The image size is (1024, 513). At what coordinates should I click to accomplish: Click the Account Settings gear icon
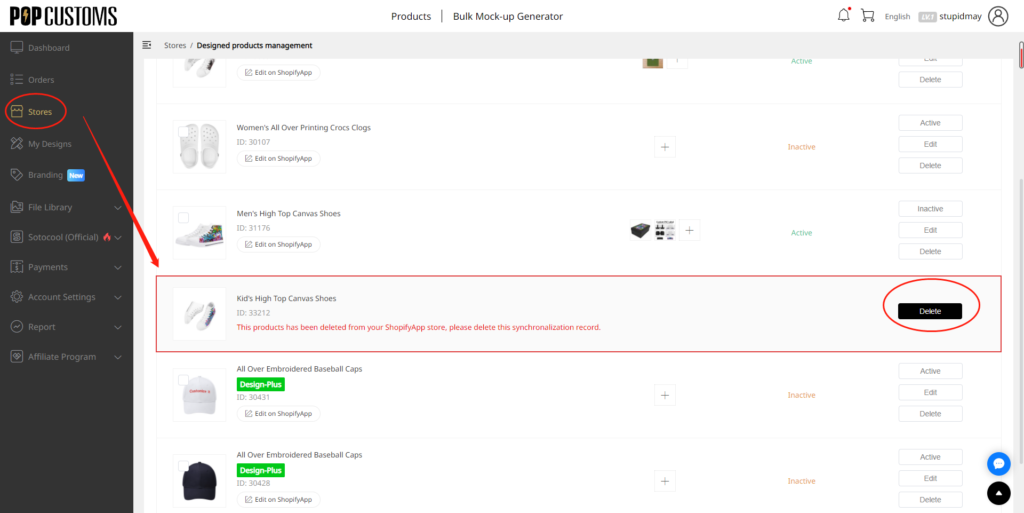(17, 297)
